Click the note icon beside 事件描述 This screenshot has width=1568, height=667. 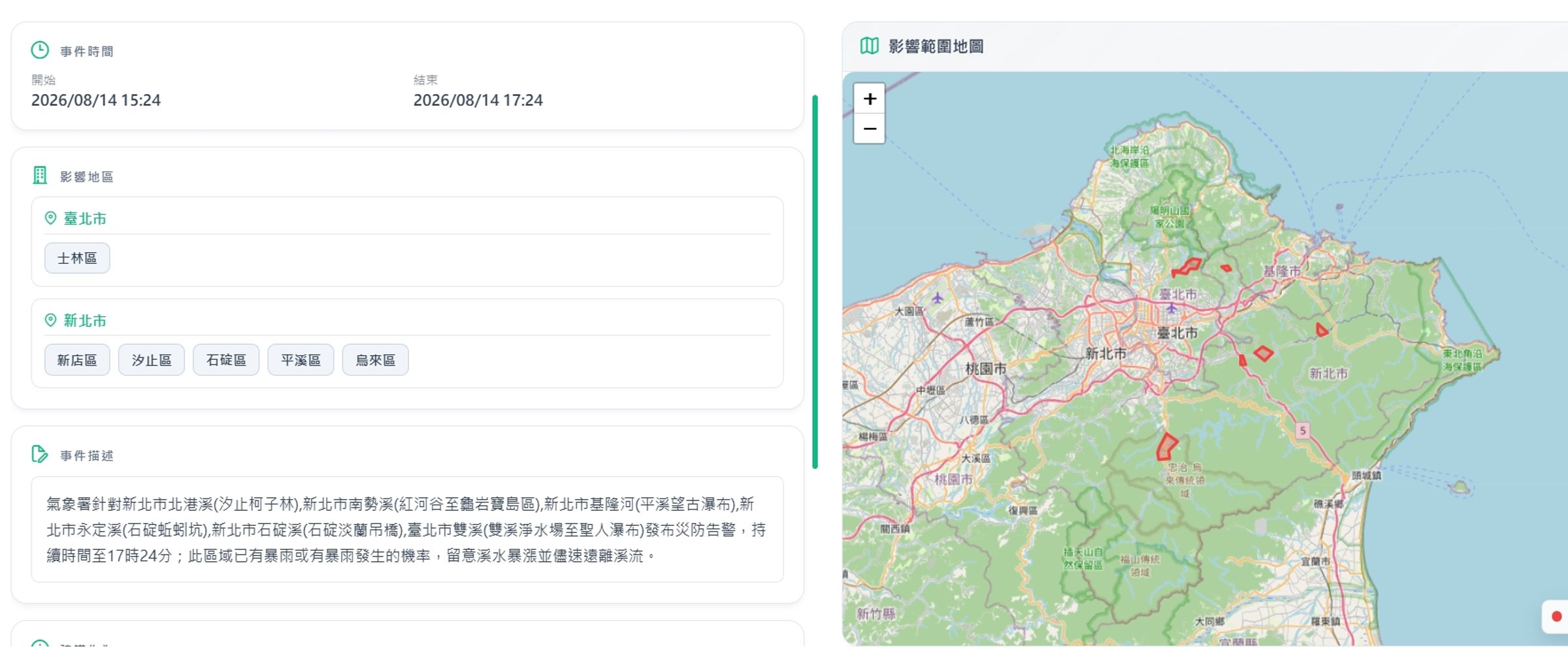pyautogui.click(x=40, y=454)
